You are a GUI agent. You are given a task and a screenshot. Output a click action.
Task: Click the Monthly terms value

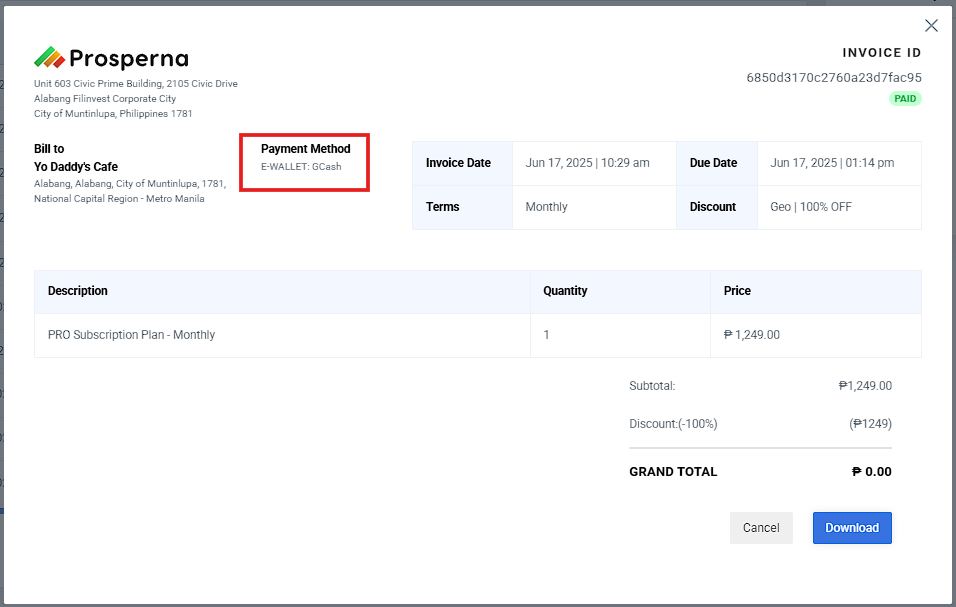pyautogui.click(x=546, y=207)
